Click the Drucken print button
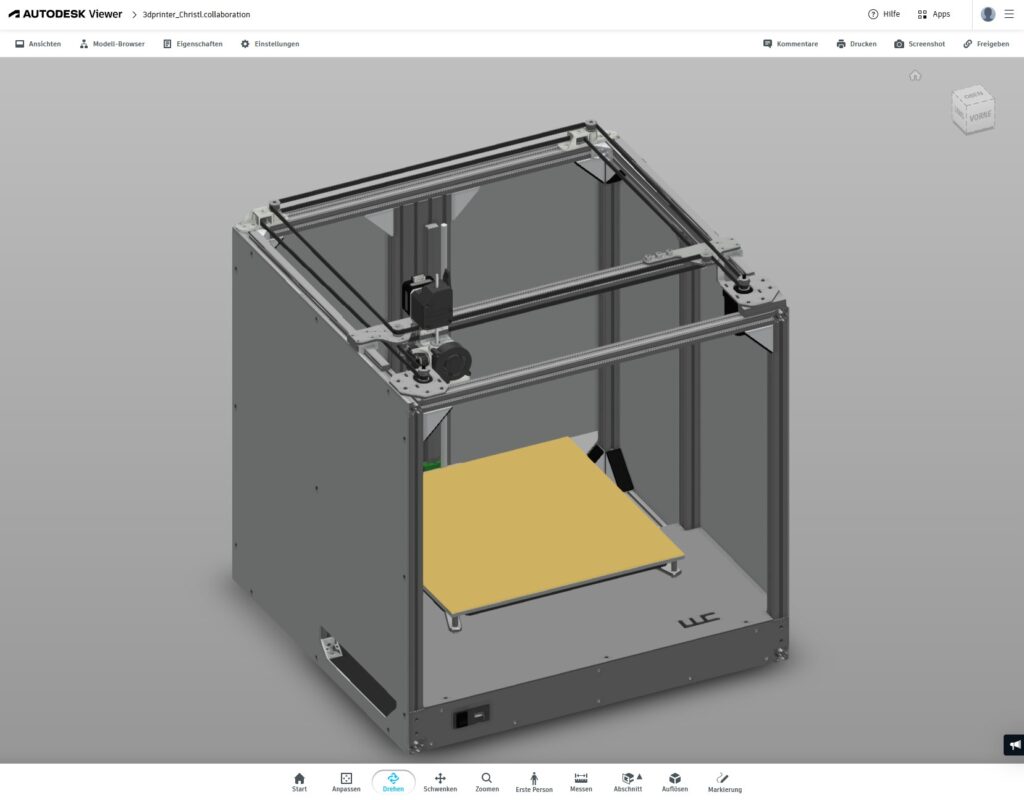The height and width of the screenshot is (800, 1024). [856, 44]
